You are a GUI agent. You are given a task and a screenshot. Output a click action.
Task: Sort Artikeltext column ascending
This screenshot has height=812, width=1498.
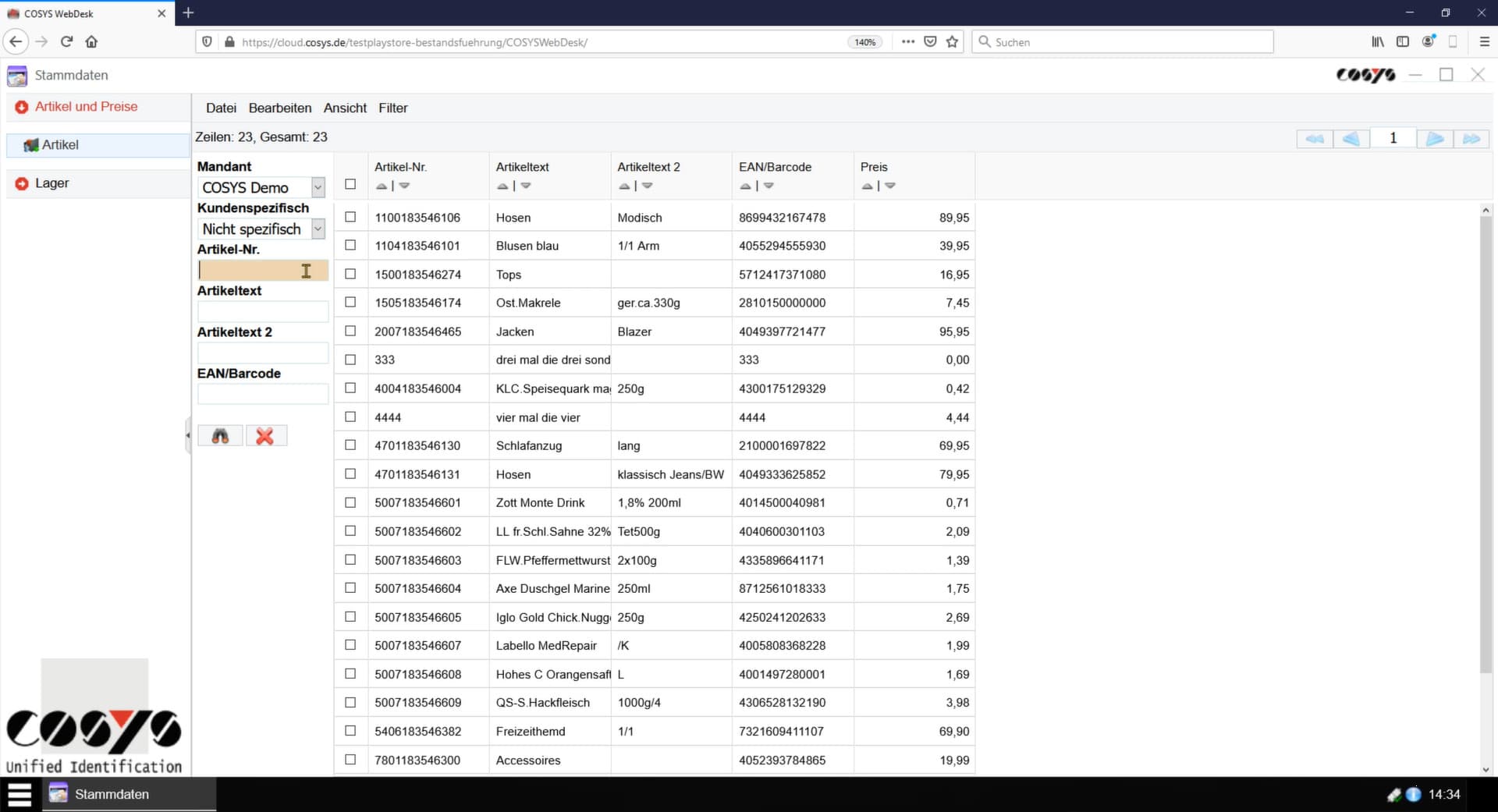(x=503, y=186)
